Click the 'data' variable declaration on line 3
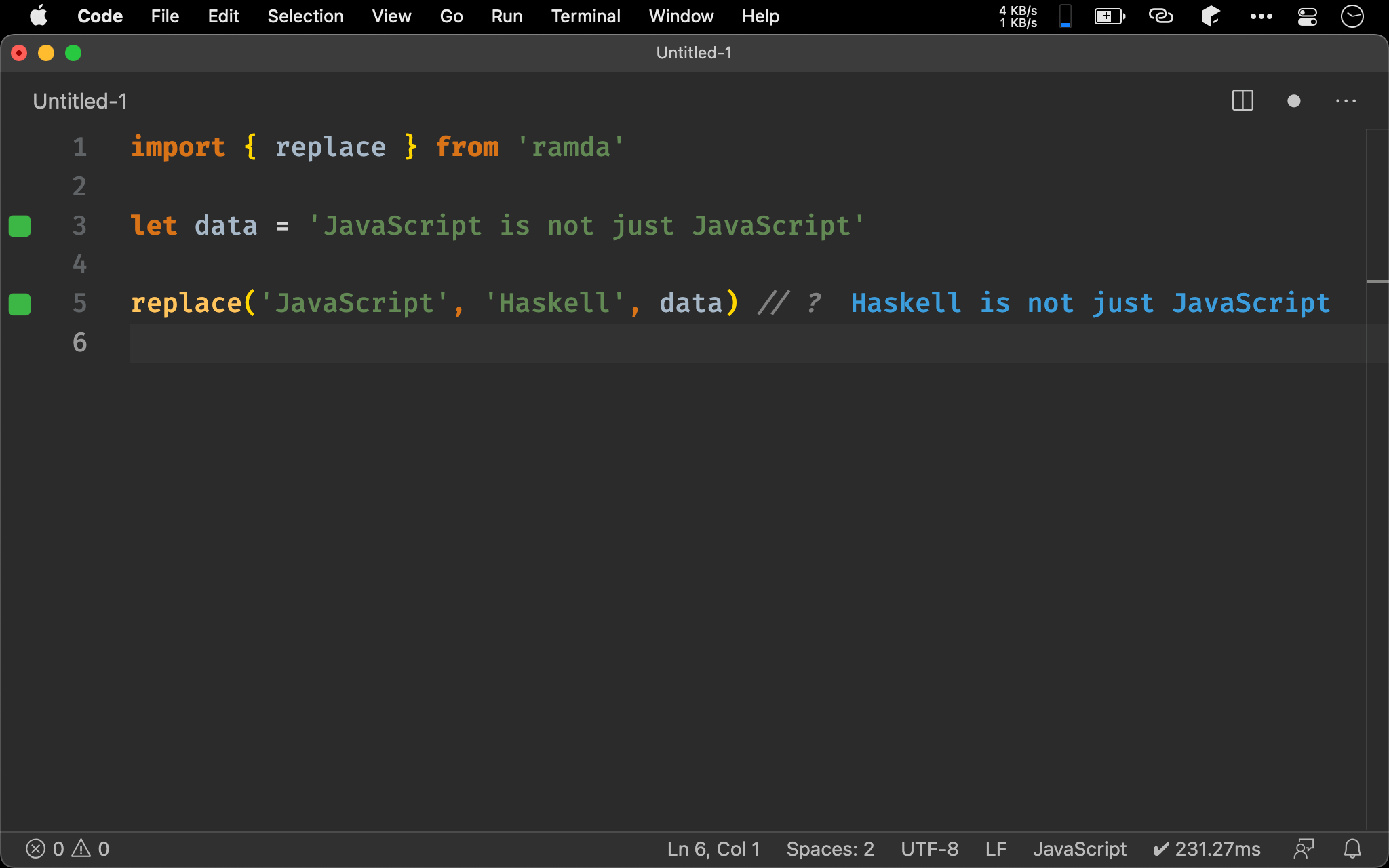The image size is (1389, 868). pos(226,226)
